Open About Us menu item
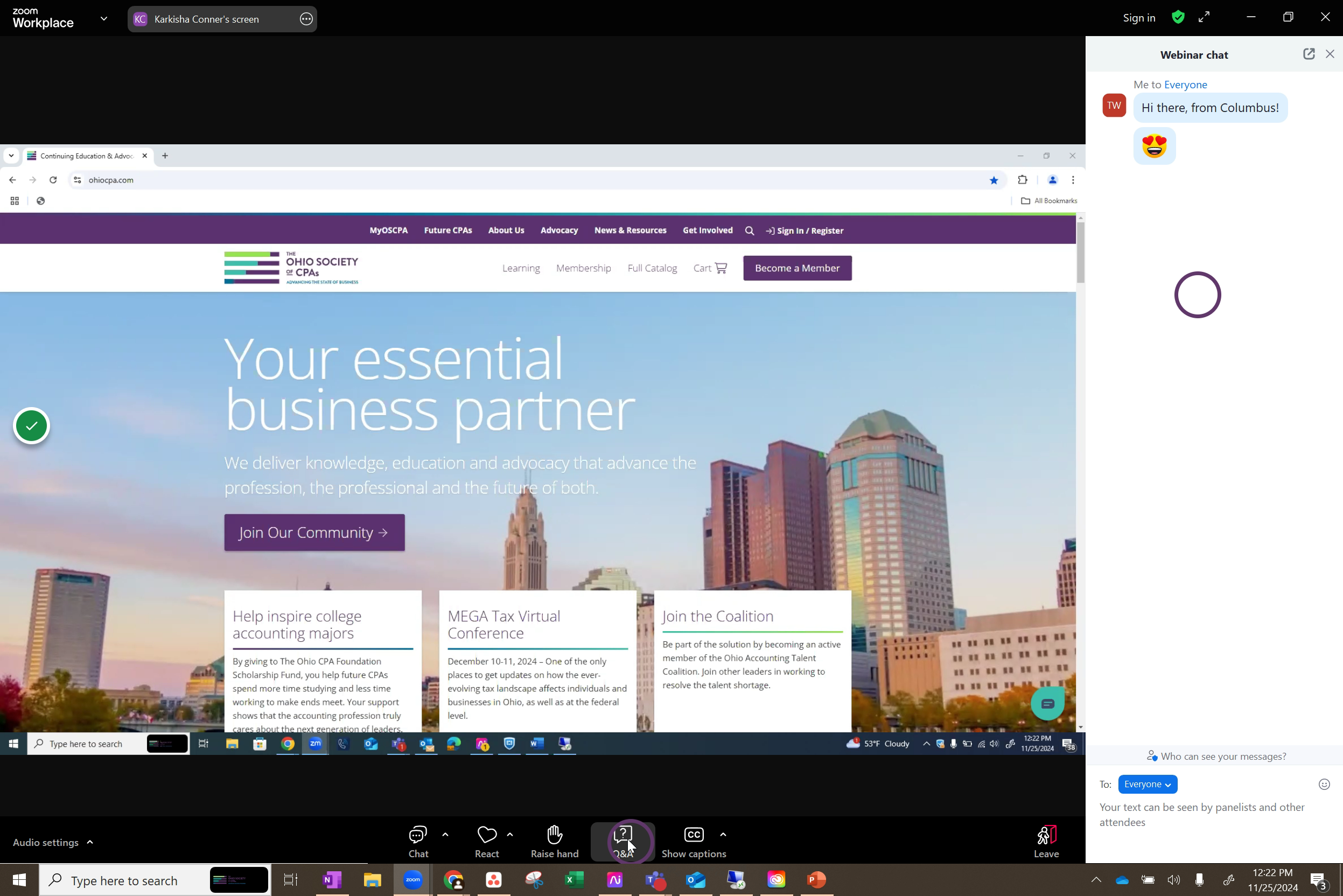Image resolution: width=1343 pixels, height=896 pixels. pos(506,230)
